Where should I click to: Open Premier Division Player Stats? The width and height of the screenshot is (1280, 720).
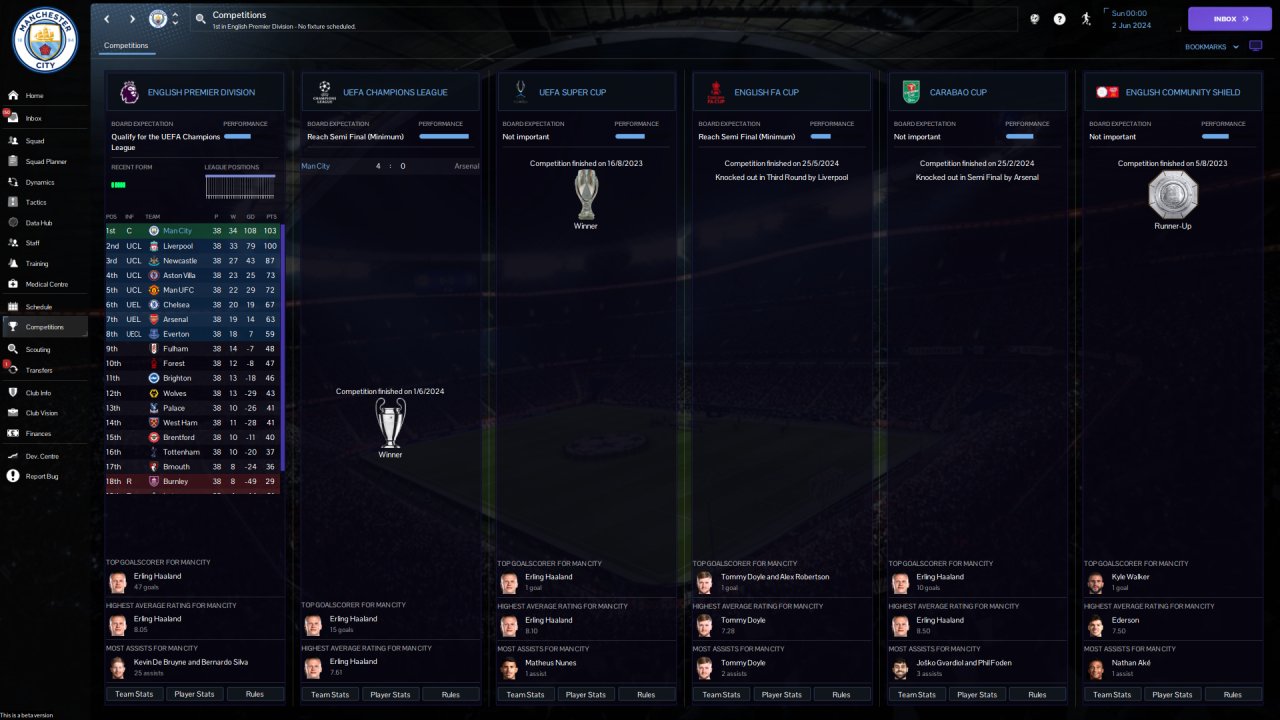tap(194, 694)
